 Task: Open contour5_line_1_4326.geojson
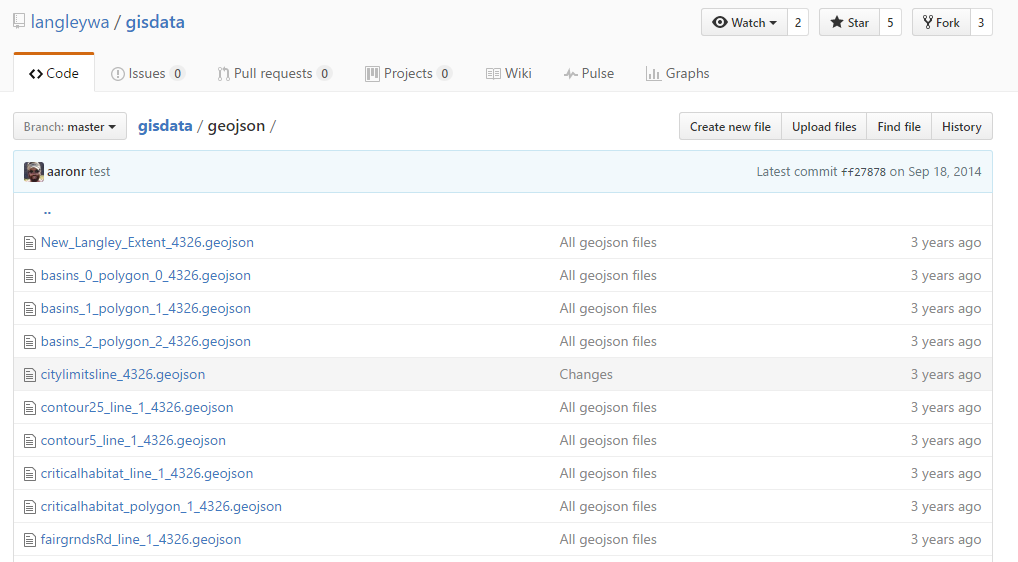click(x=133, y=441)
